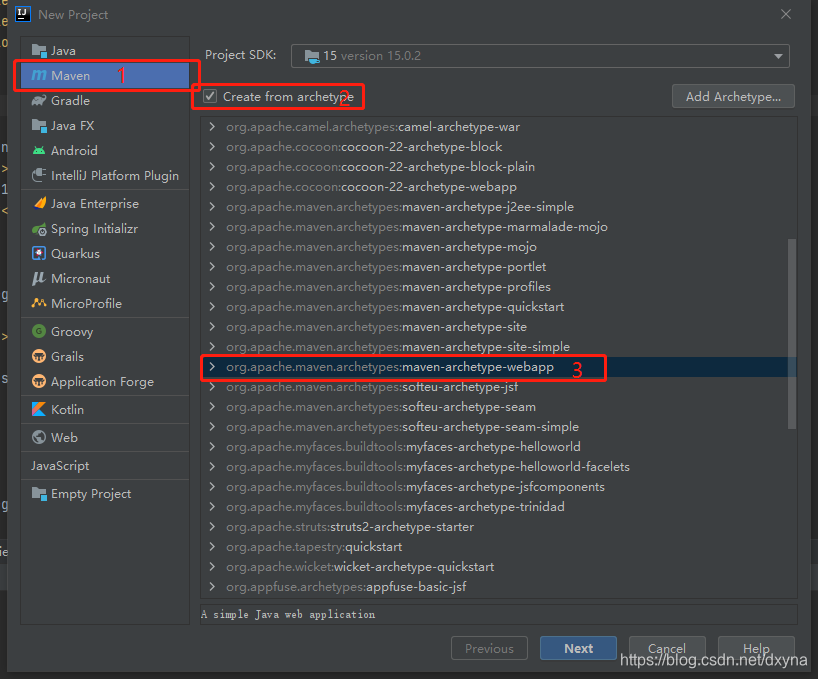Select cocoon-22-archetype-block-plain row

(498, 167)
